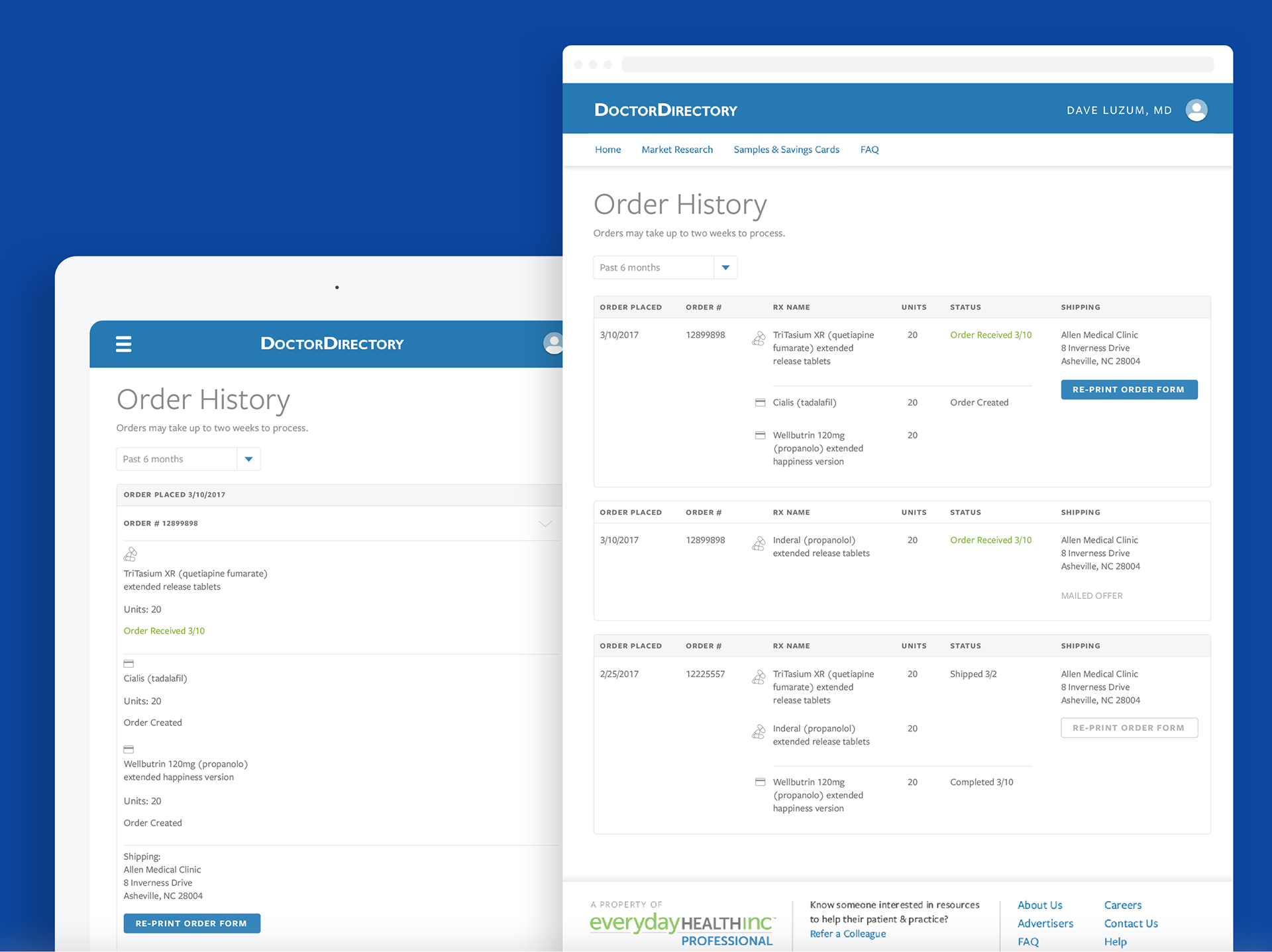Click the card icon above Cialis in tablet view
The height and width of the screenshot is (952, 1272).
(129, 663)
